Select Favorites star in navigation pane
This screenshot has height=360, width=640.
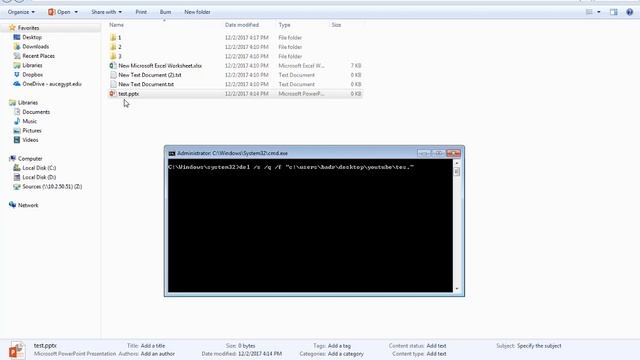12,28
